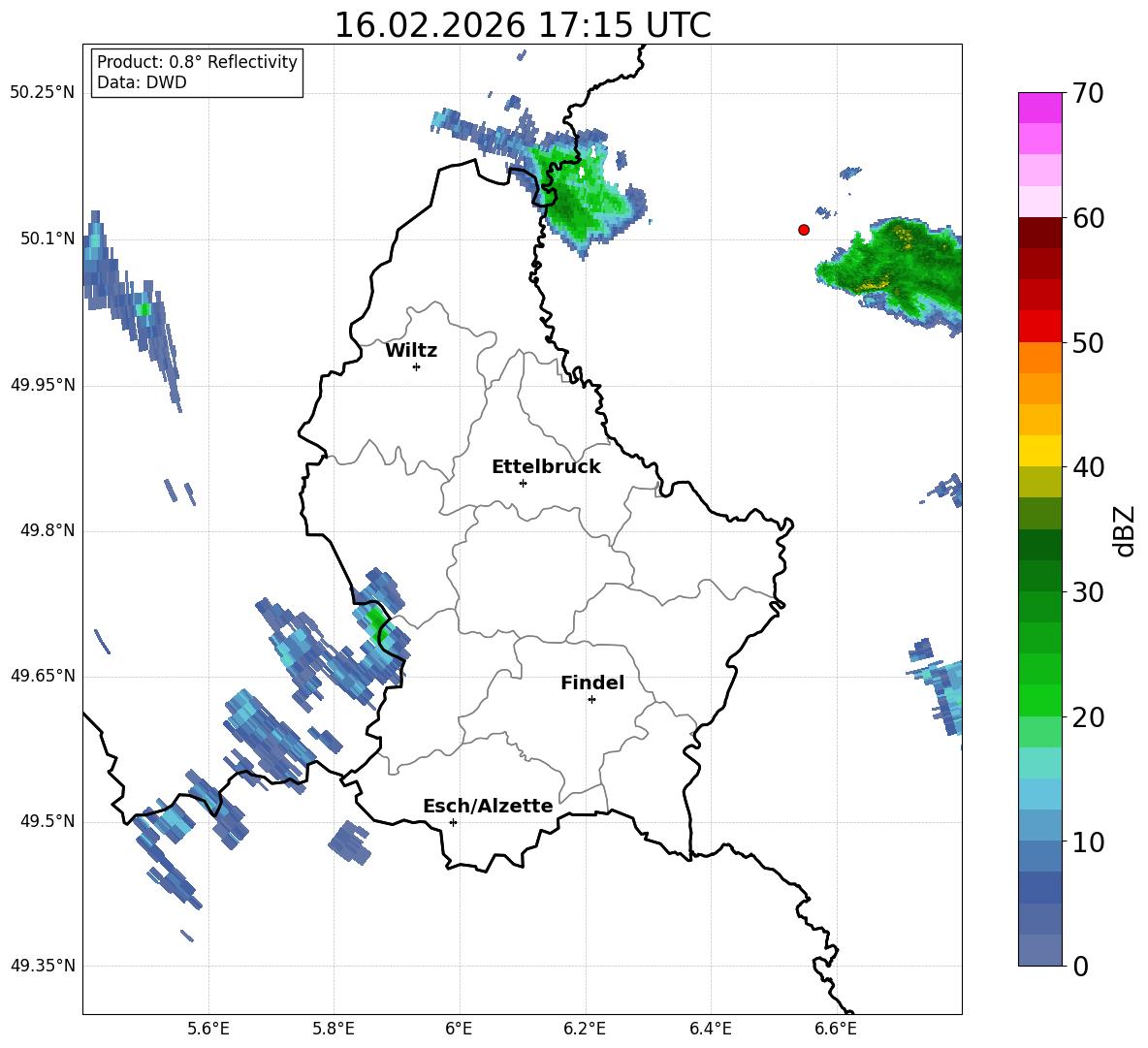This screenshot has width=1148, height=1048.
Task: Click the 5.6°E longitude label
Action: (208, 1029)
